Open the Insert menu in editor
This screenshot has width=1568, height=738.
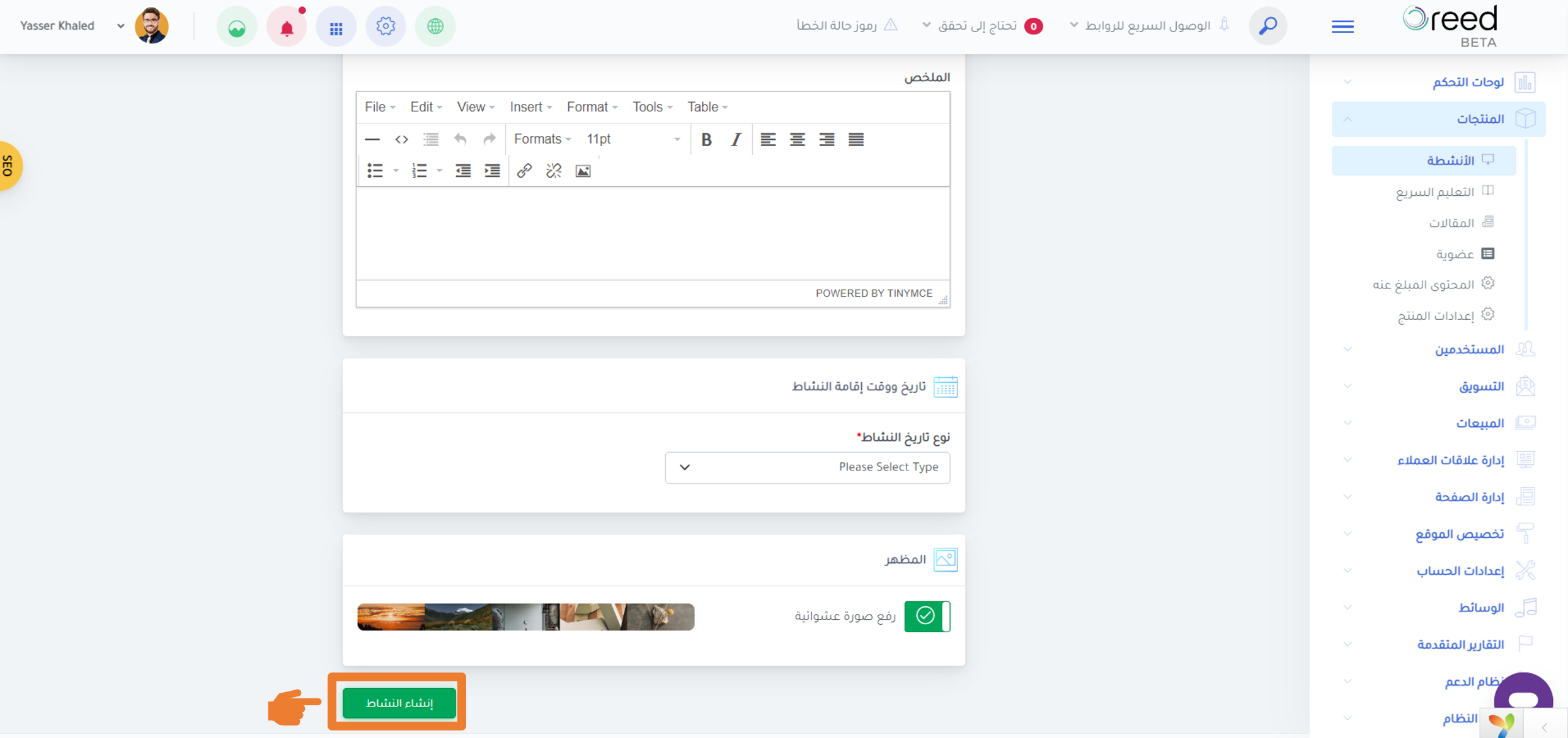point(530,107)
